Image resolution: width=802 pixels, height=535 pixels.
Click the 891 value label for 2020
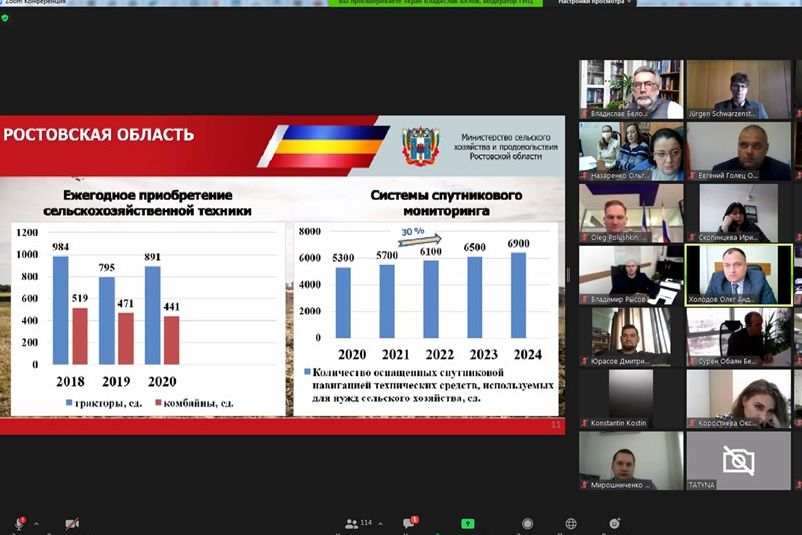pos(152,257)
